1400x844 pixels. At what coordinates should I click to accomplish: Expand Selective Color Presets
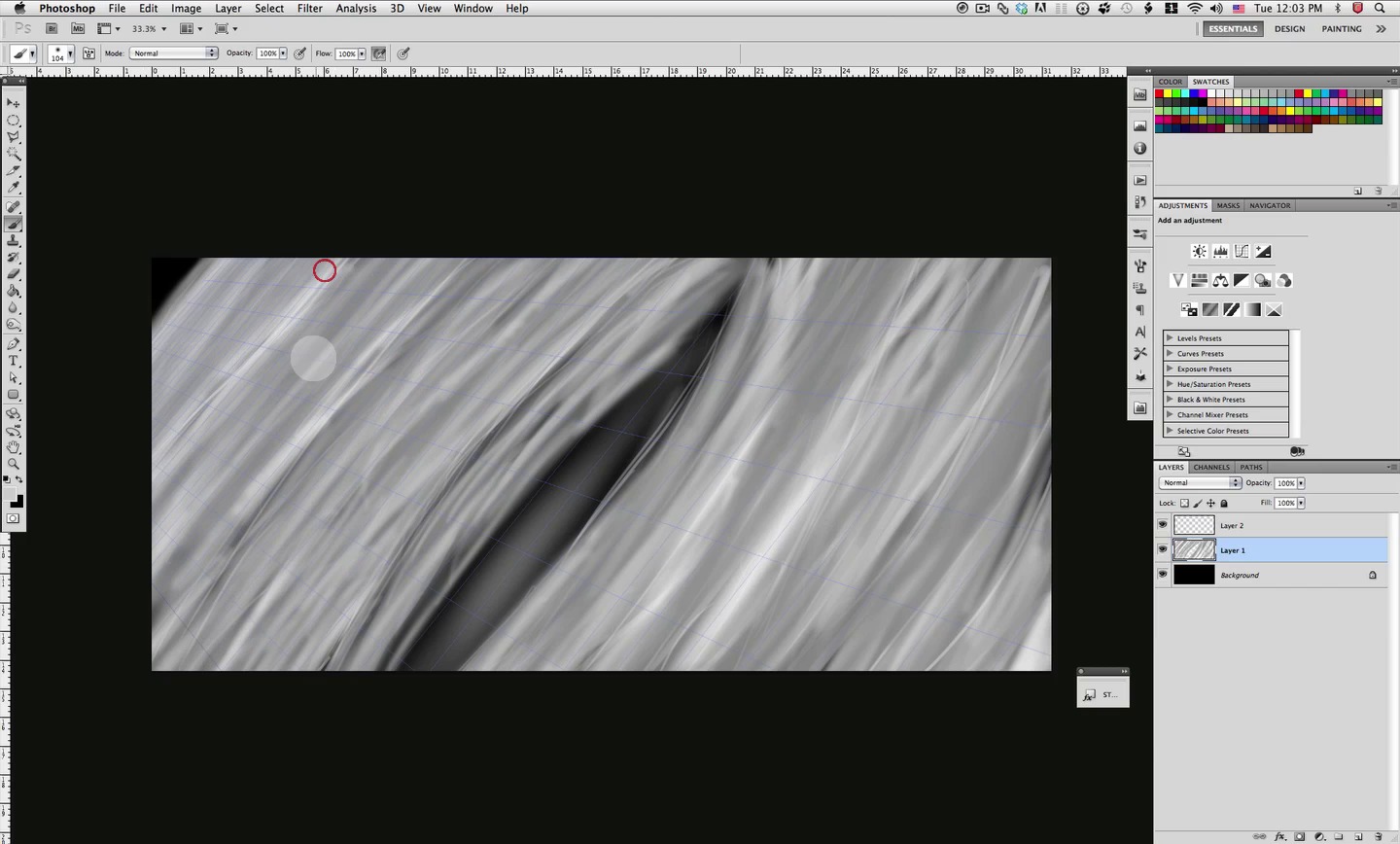pyautogui.click(x=1170, y=431)
